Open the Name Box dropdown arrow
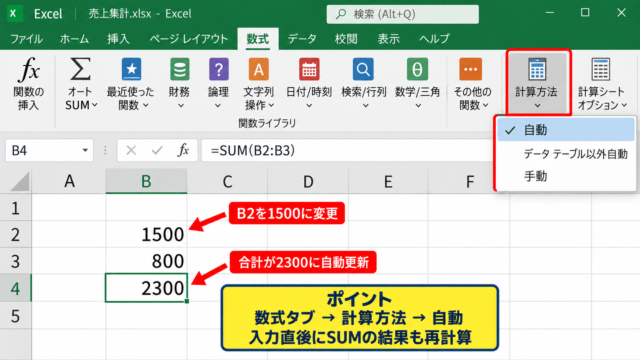Viewport: 640px width, 360px height. 85,150
